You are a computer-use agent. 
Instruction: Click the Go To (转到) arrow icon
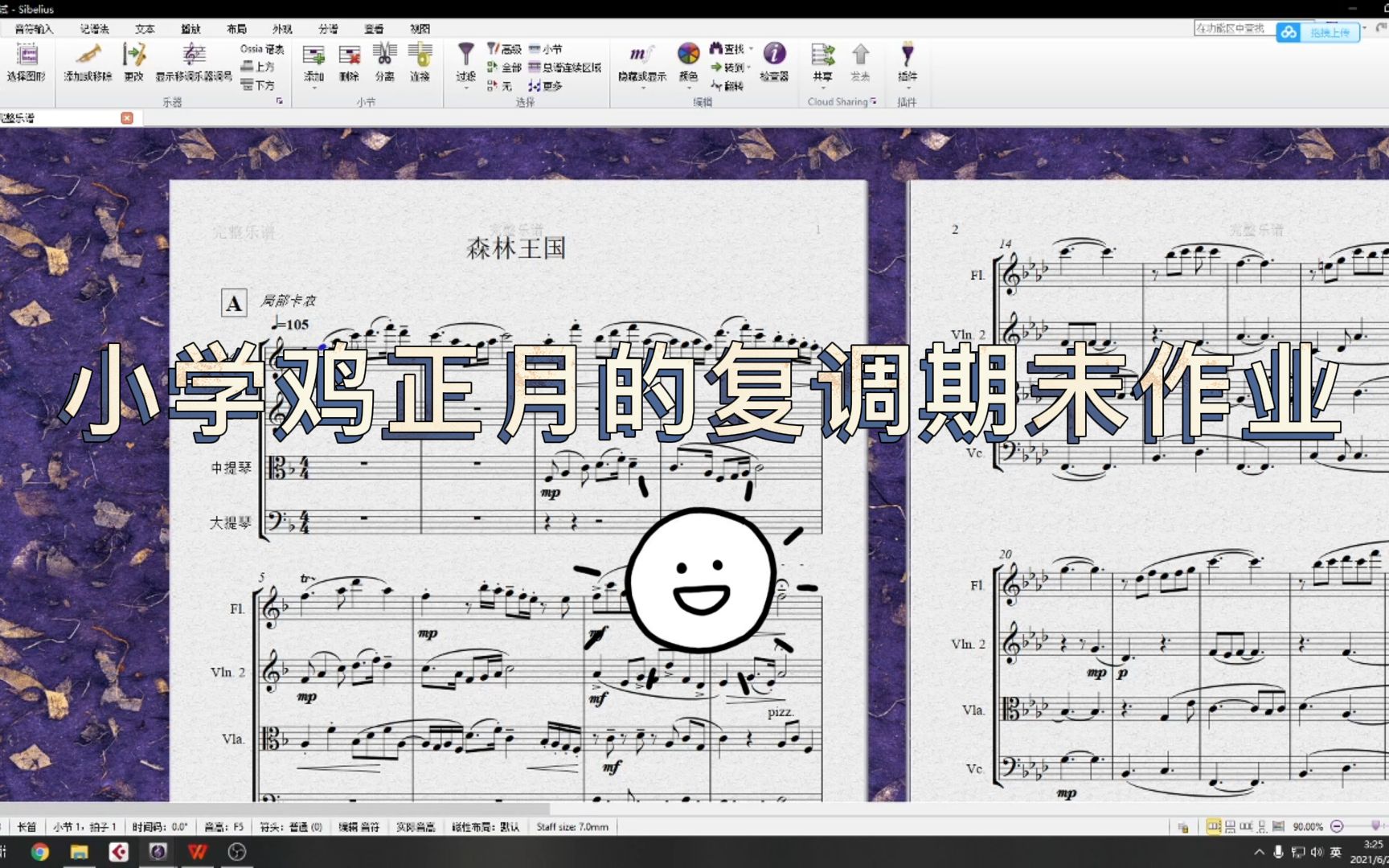coord(727,68)
